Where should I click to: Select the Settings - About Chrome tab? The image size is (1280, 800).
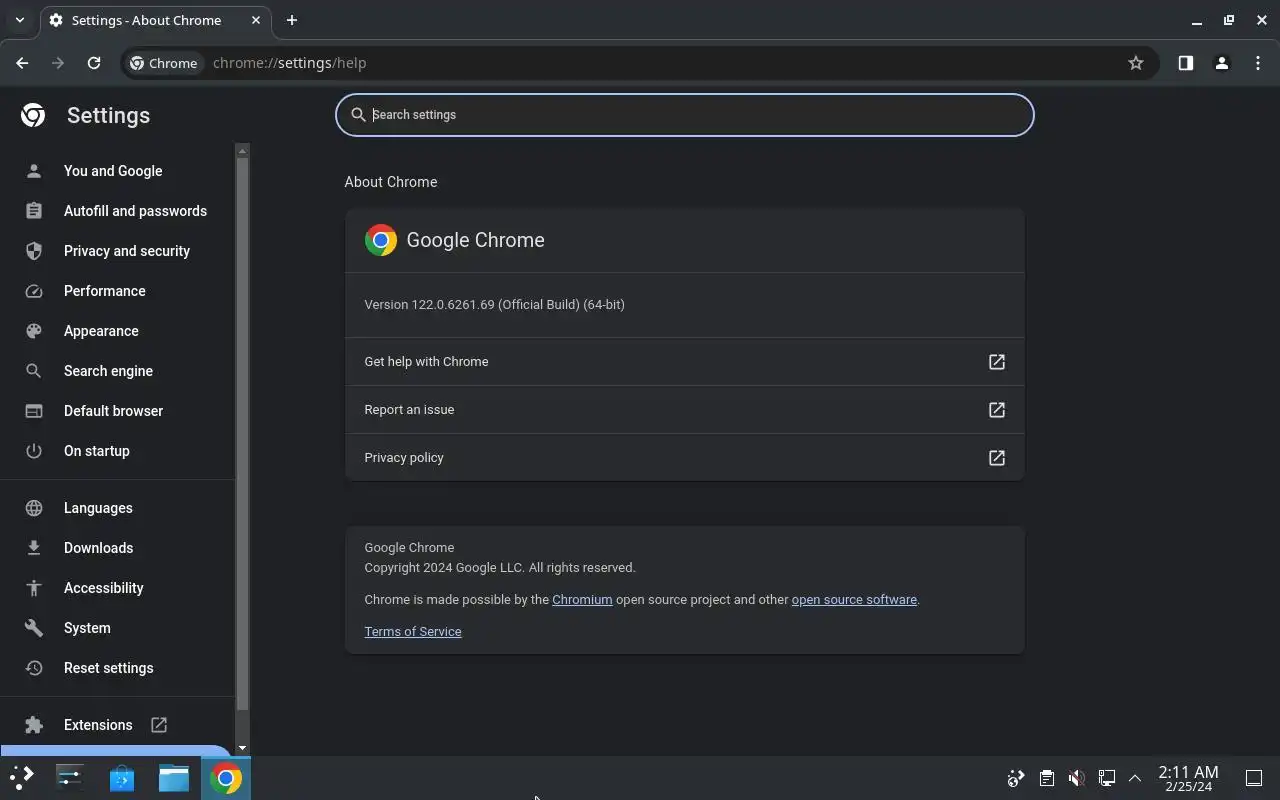(x=155, y=20)
